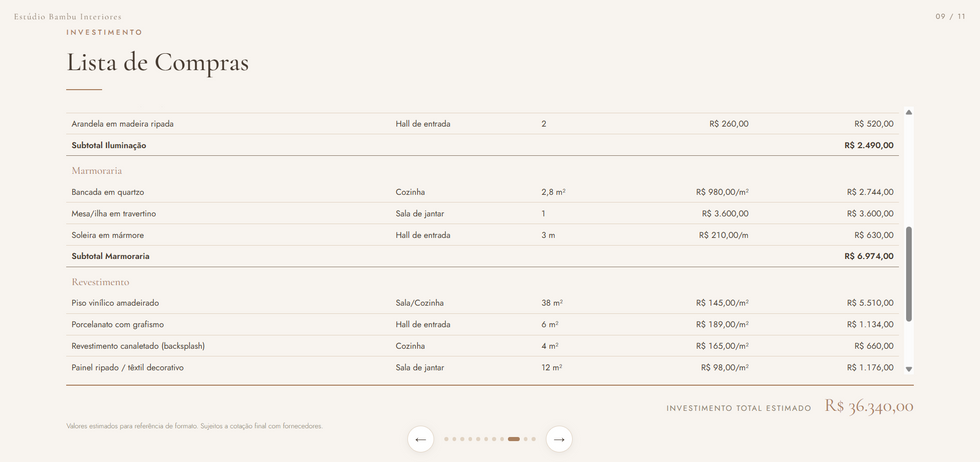
Task: Click the '6 m²' quantity
Action: coord(550,324)
